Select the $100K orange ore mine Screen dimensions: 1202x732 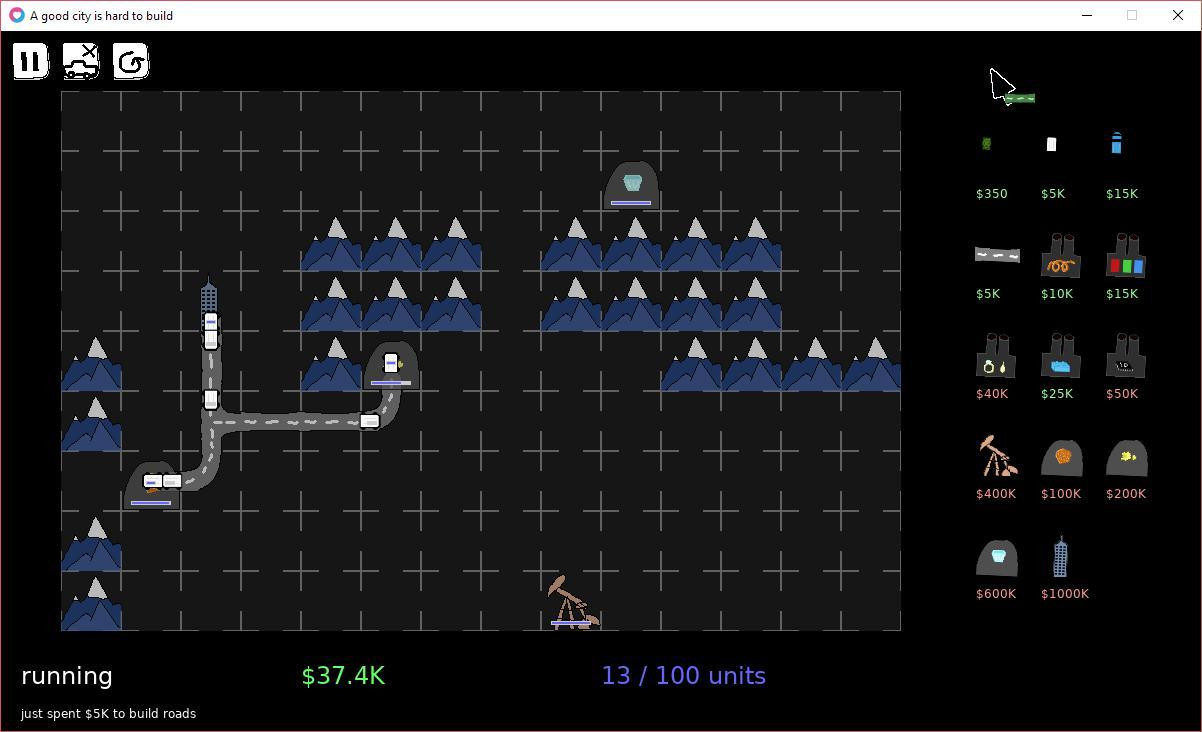point(1062,458)
